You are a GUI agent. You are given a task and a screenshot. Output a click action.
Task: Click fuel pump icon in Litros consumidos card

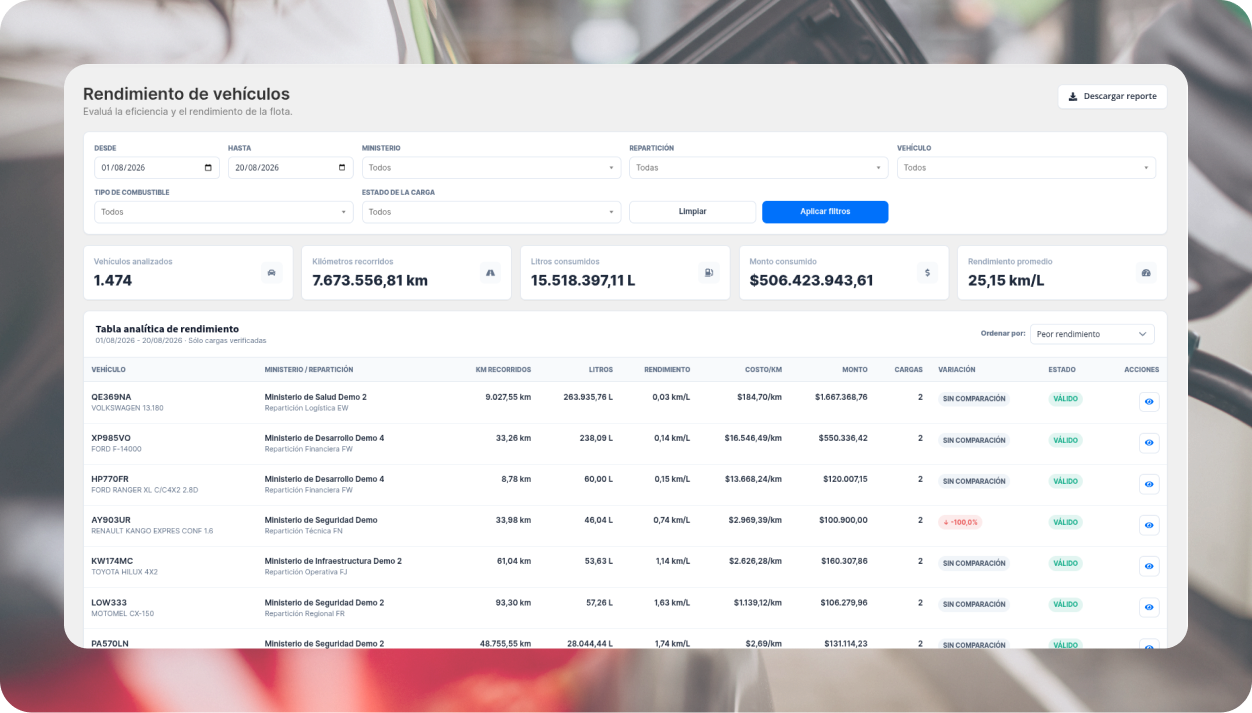tap(709, 272)
